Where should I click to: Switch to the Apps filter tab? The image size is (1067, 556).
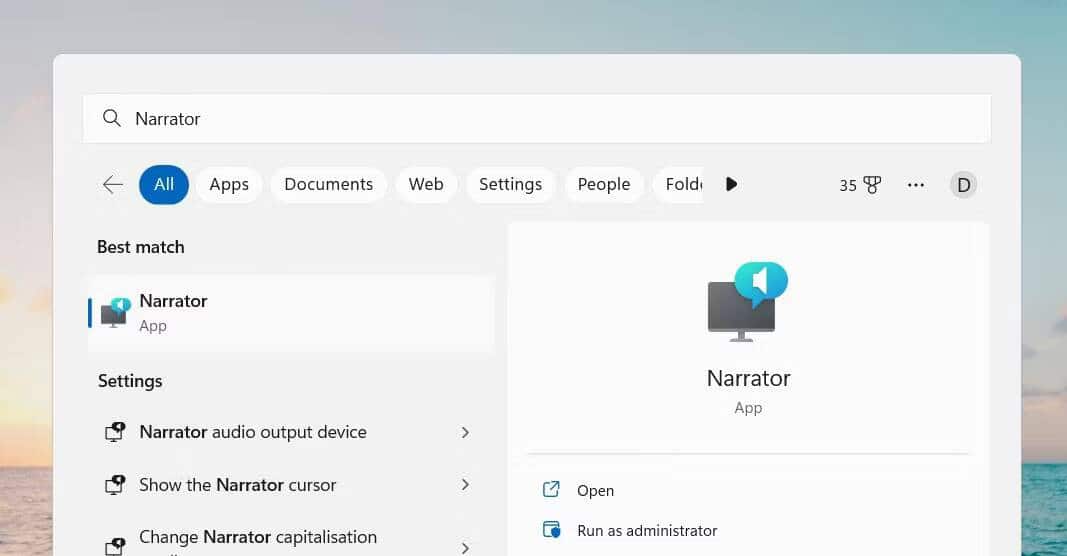click(229, 184)
